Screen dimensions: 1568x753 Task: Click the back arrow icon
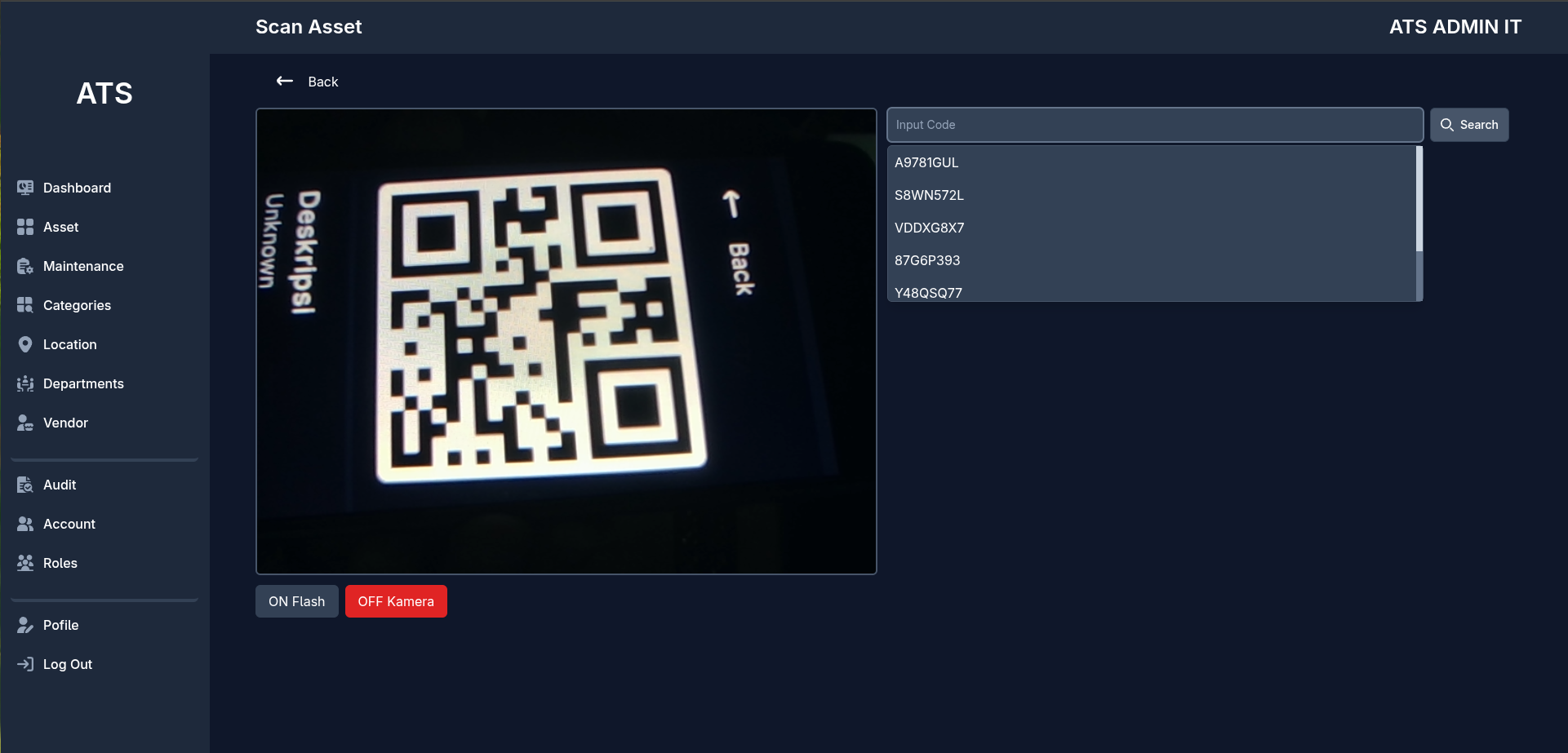(x=284, y=81)
